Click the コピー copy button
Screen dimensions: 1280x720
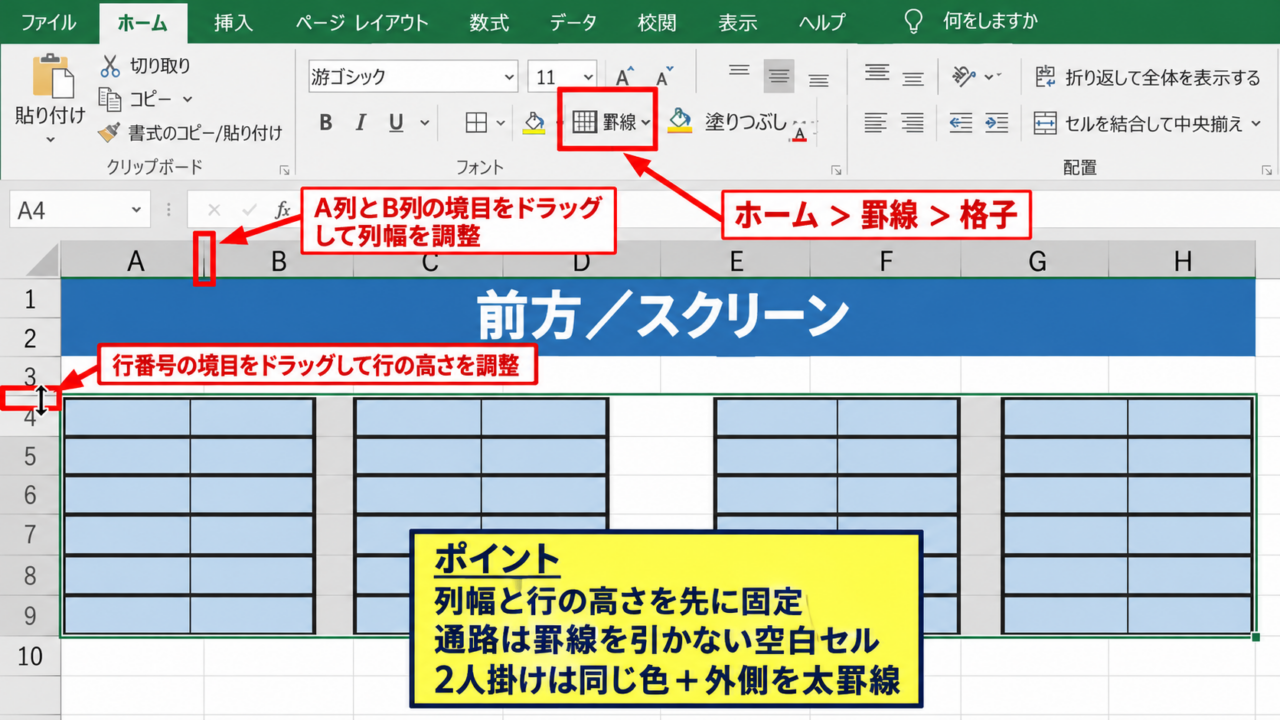(137, 99)
